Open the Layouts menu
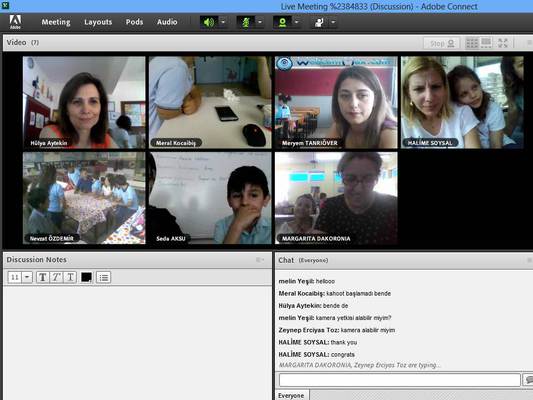This screenshot has height=400, width=533. 98,22
